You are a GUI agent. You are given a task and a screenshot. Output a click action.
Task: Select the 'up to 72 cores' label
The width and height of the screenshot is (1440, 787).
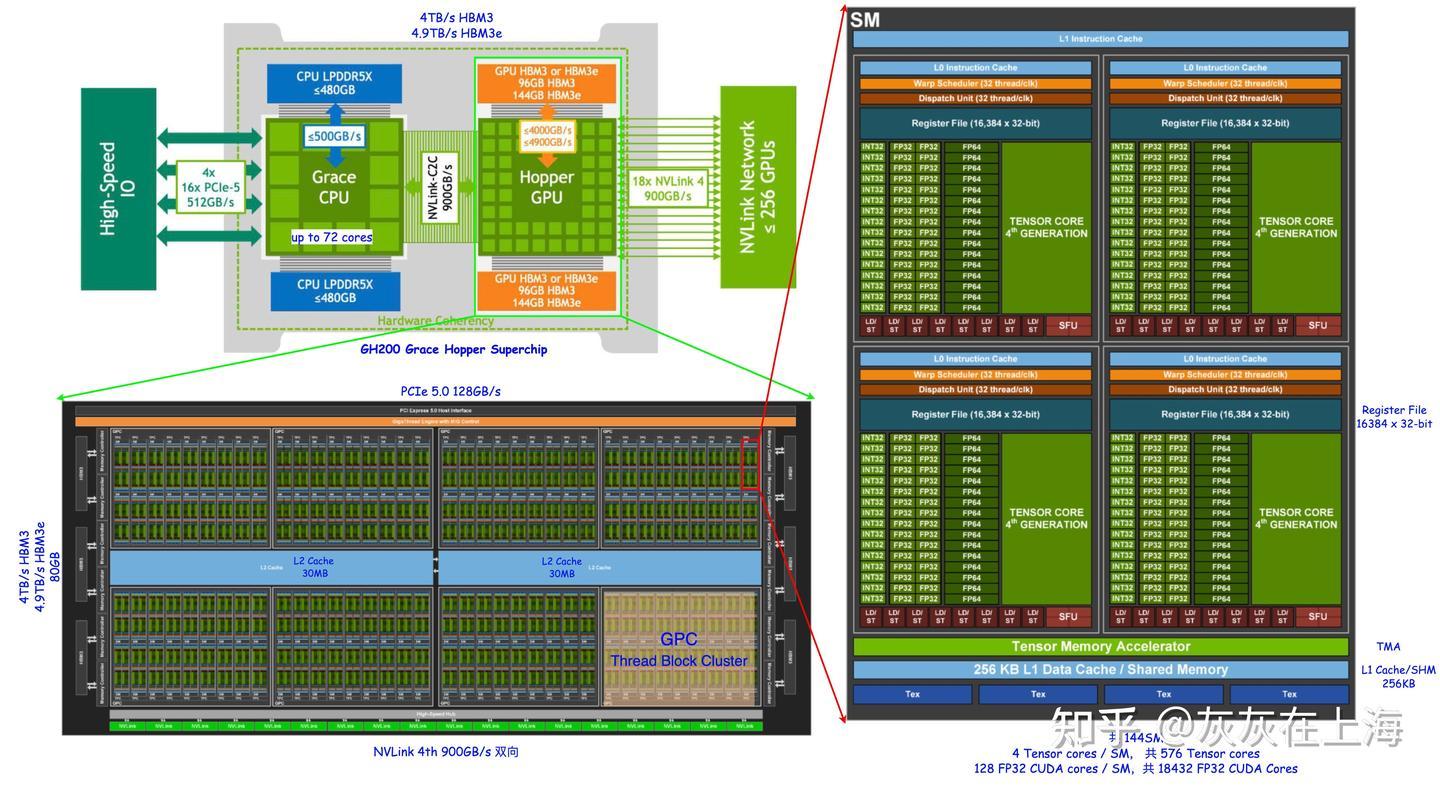point(331,237)
